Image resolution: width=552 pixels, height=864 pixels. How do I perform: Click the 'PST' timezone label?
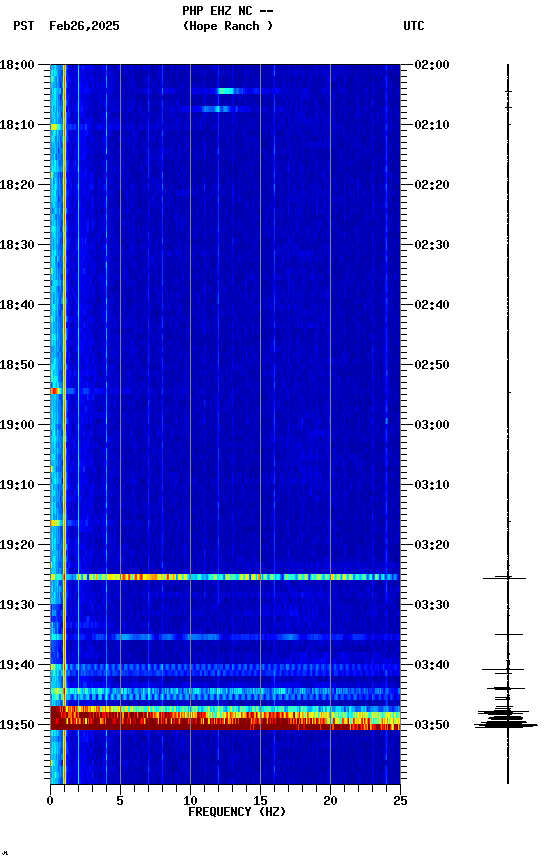pos(24,26)
